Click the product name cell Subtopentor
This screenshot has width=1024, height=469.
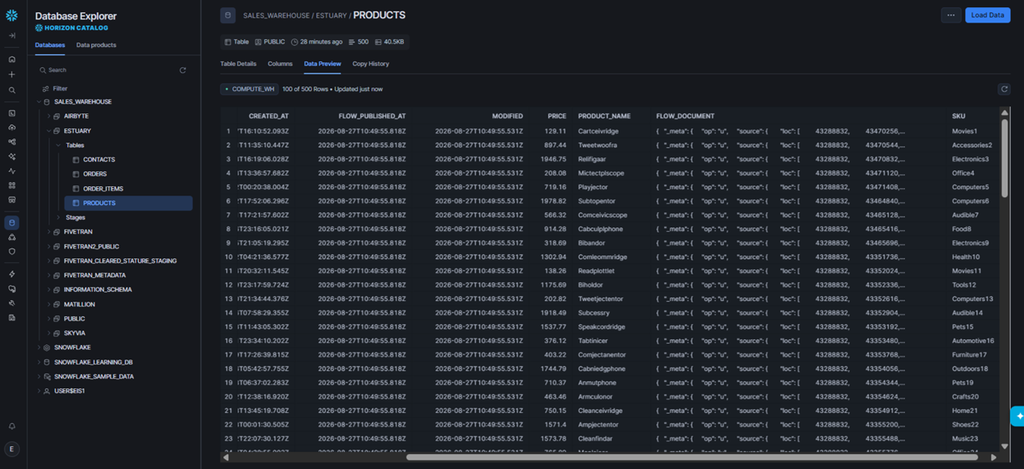pyautogui.click(x=596, y=201)
